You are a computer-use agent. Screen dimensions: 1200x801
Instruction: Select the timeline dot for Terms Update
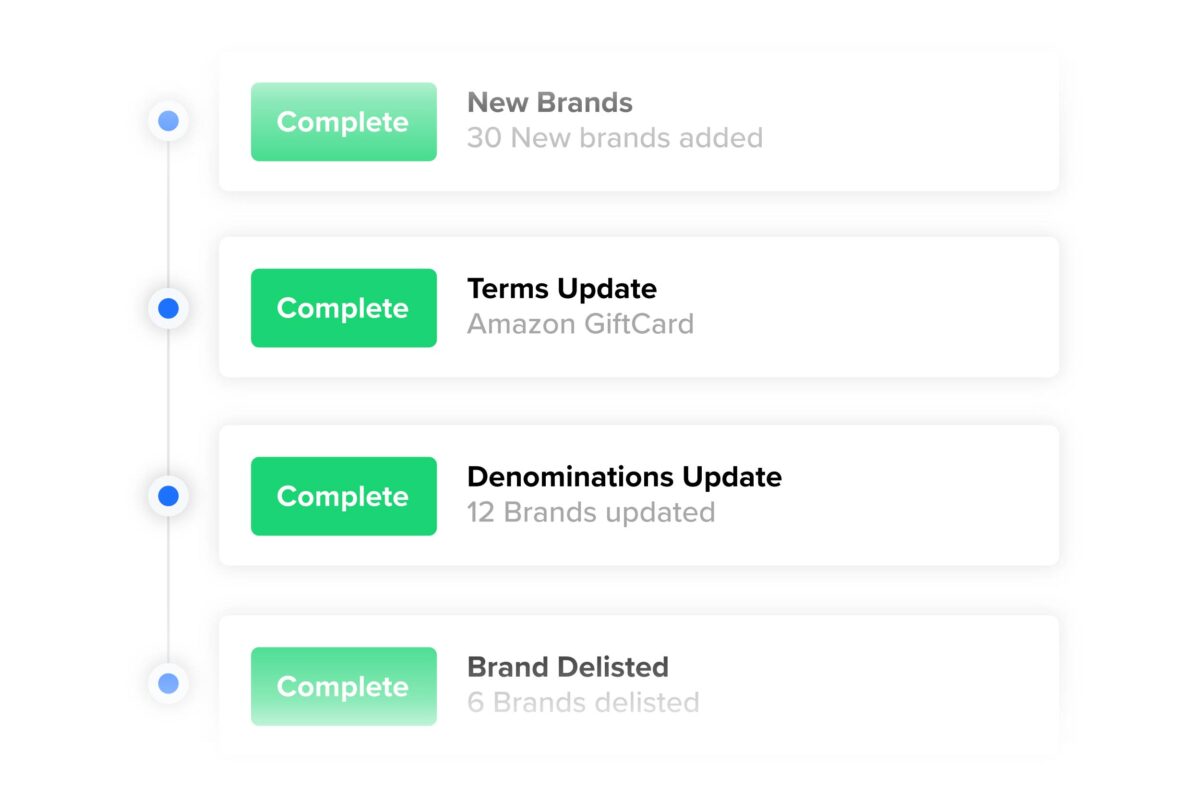point(168,308)
